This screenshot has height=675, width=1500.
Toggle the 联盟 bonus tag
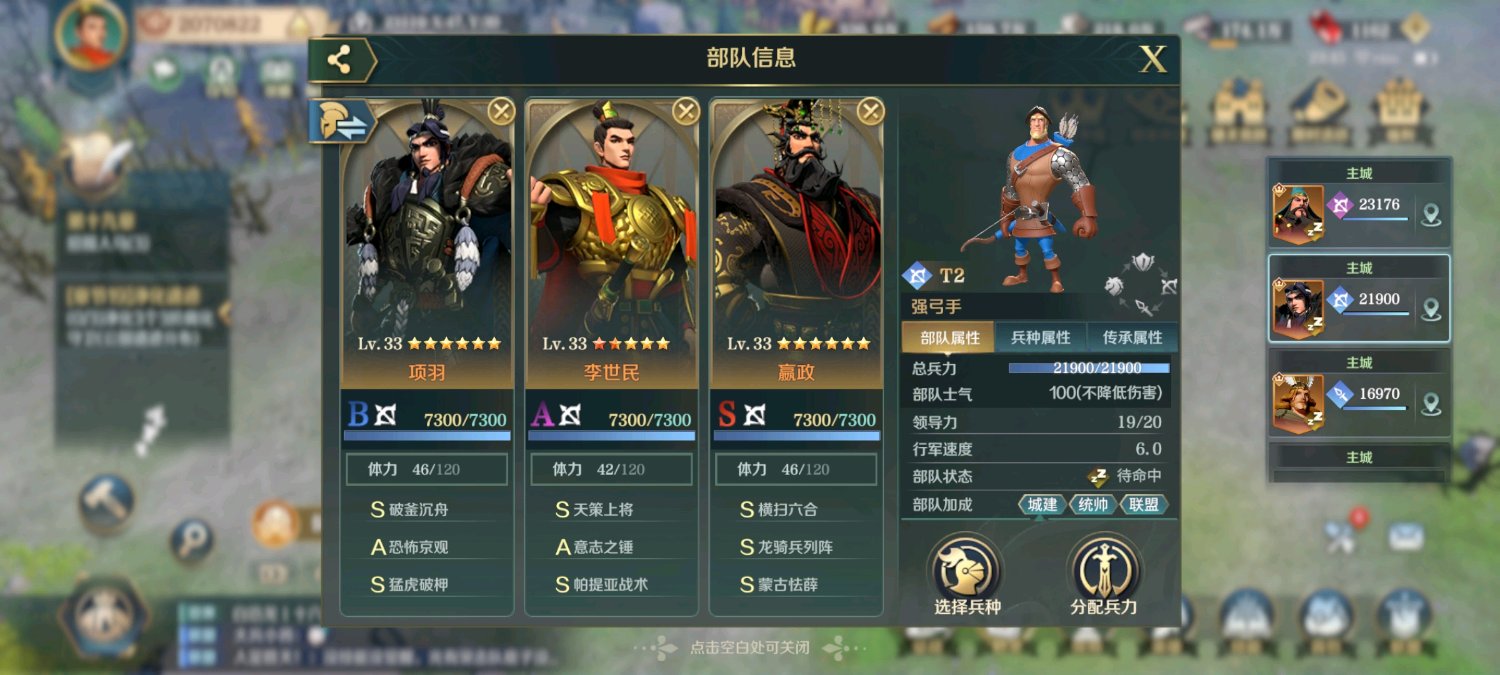coord(1144,505)
